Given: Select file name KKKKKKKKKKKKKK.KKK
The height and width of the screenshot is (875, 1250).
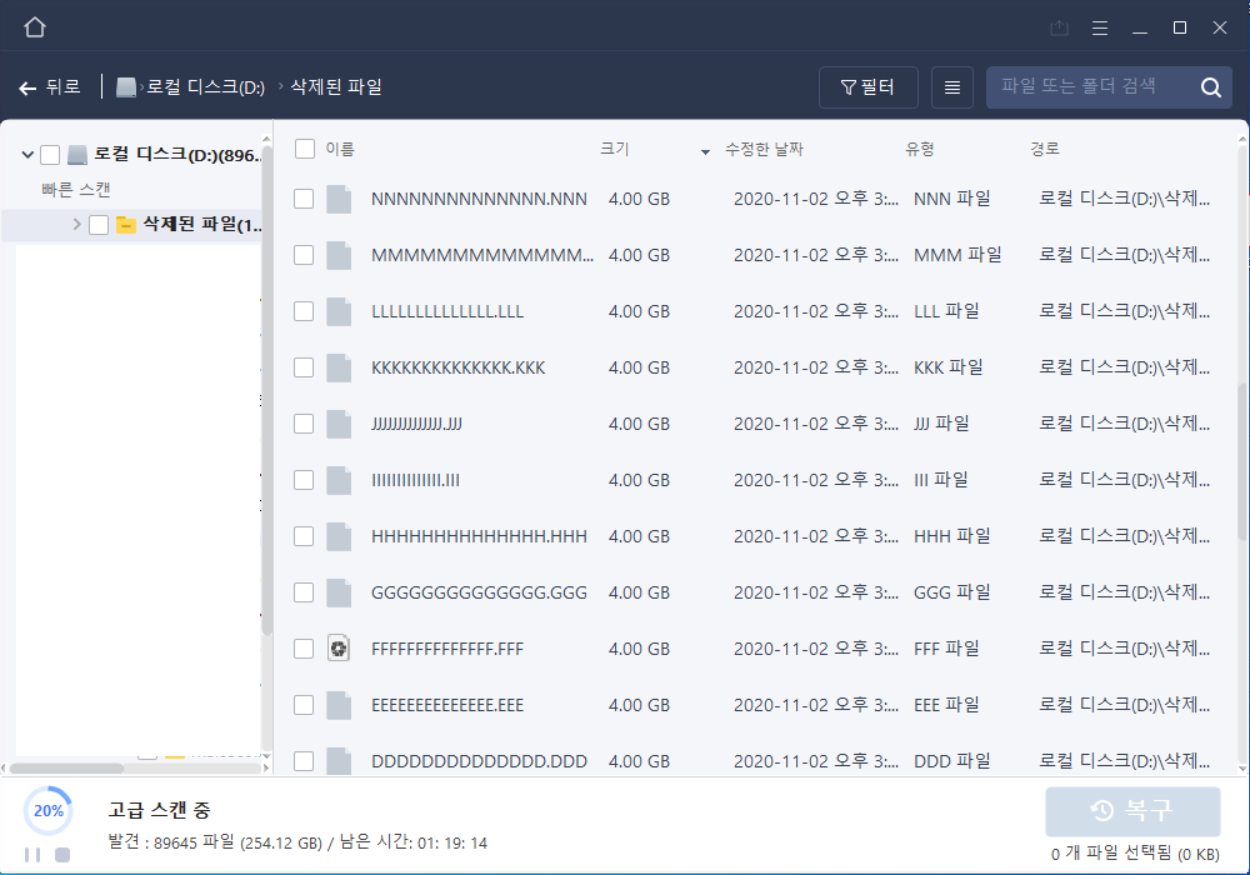Looking at the screenshot, I should [x=458, y=368].
